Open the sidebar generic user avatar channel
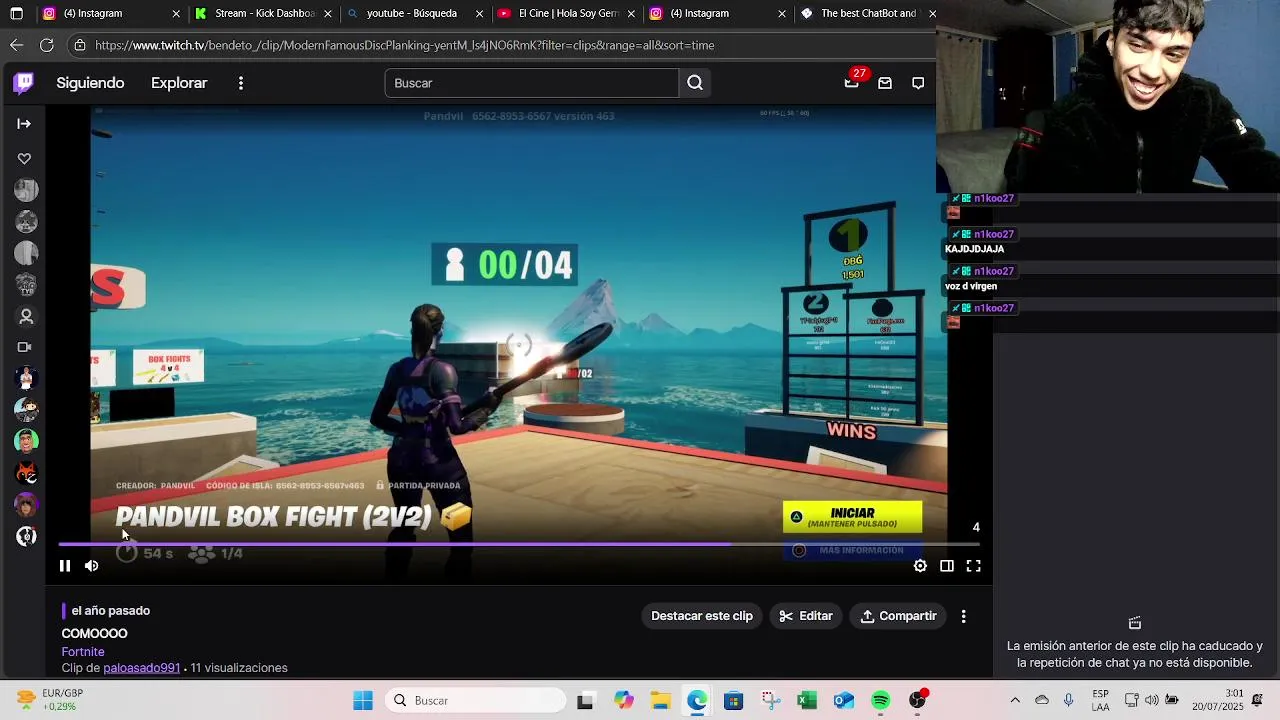The image size is (1280, 720). click(26, 316)
